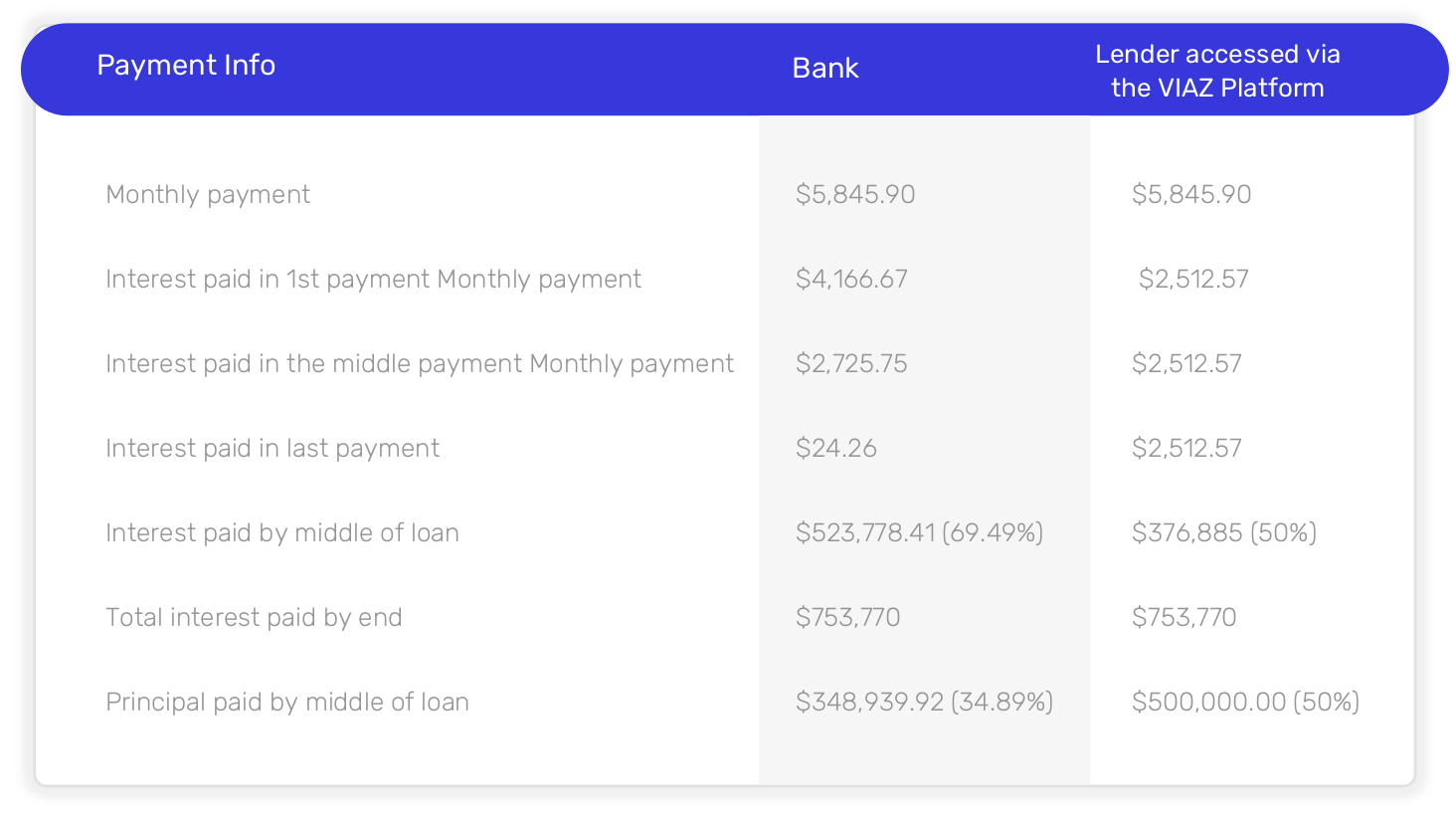Click the $500,000.00 (50%) principal value

1245,702
